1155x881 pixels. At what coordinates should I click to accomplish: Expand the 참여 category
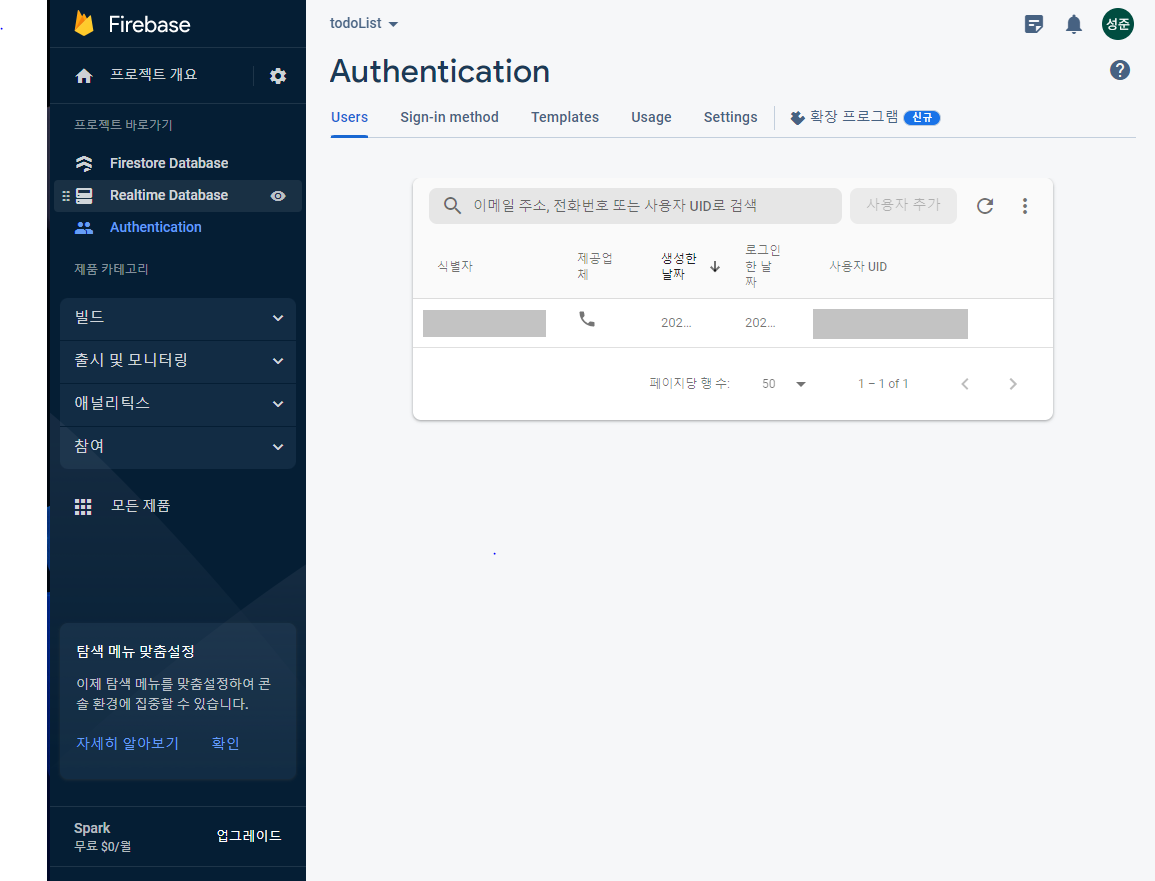point(178,446)
